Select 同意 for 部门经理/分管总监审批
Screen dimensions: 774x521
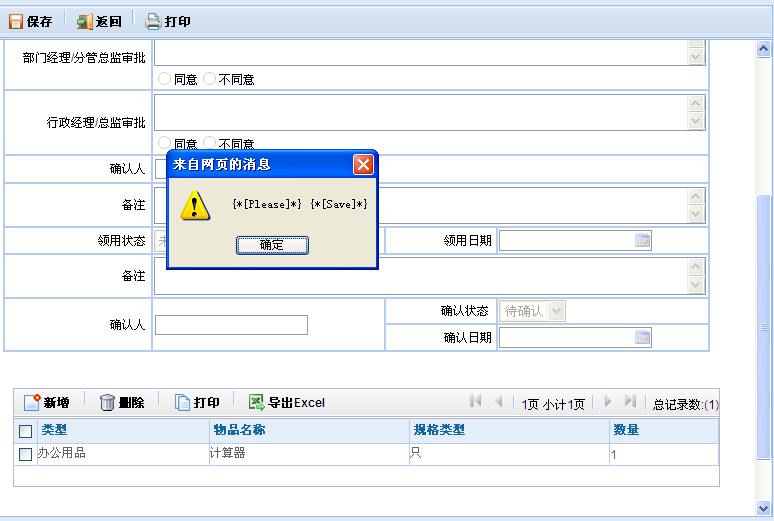164,79
